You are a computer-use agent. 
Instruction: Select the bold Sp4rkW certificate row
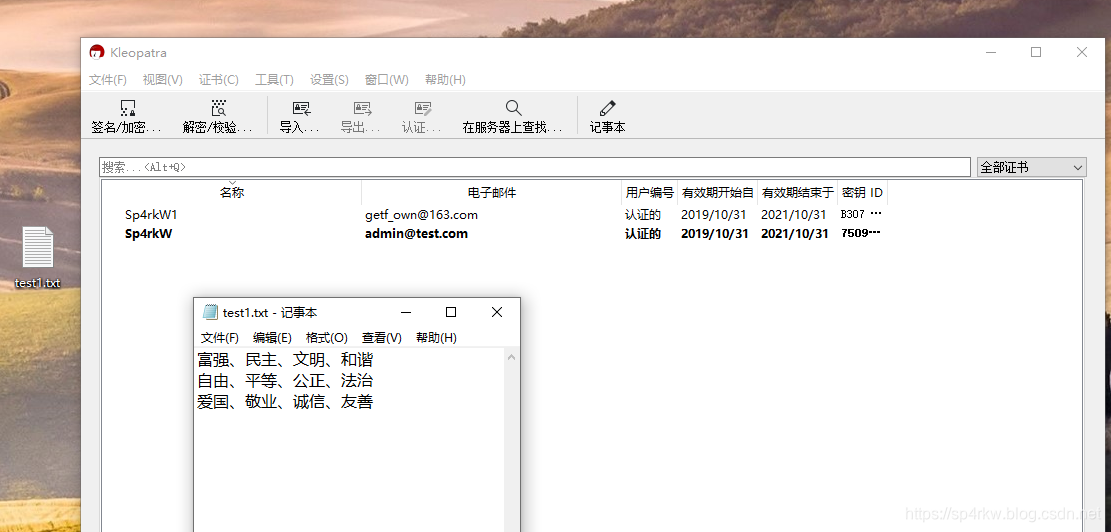pos(495,234)
